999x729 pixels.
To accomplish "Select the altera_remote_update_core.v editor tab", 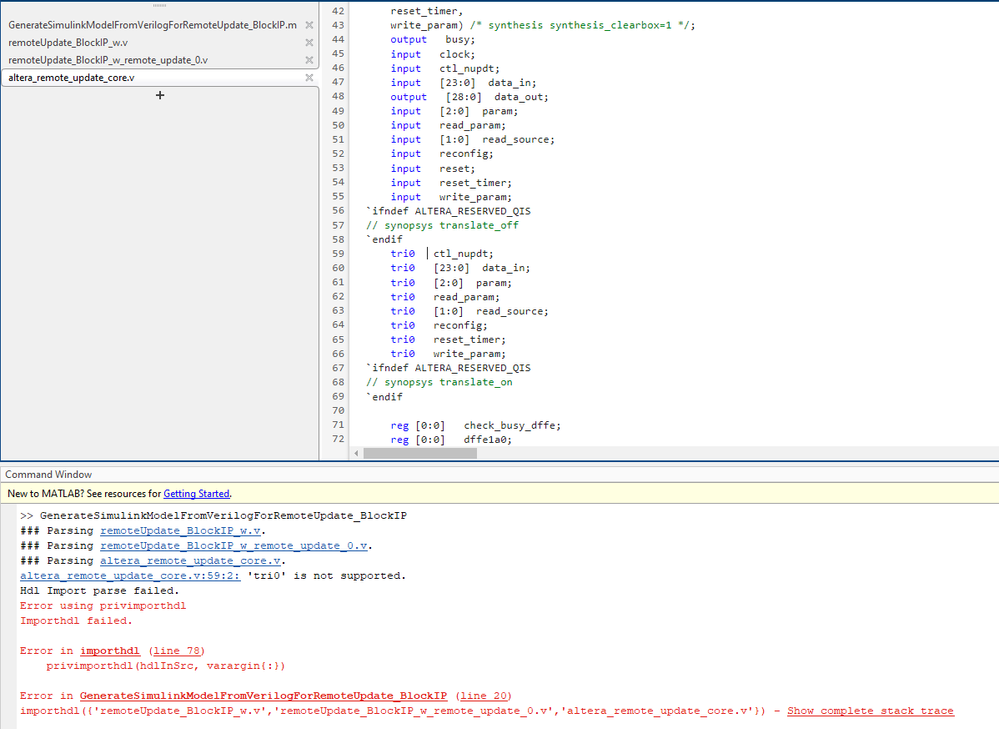I will (71, 78).
